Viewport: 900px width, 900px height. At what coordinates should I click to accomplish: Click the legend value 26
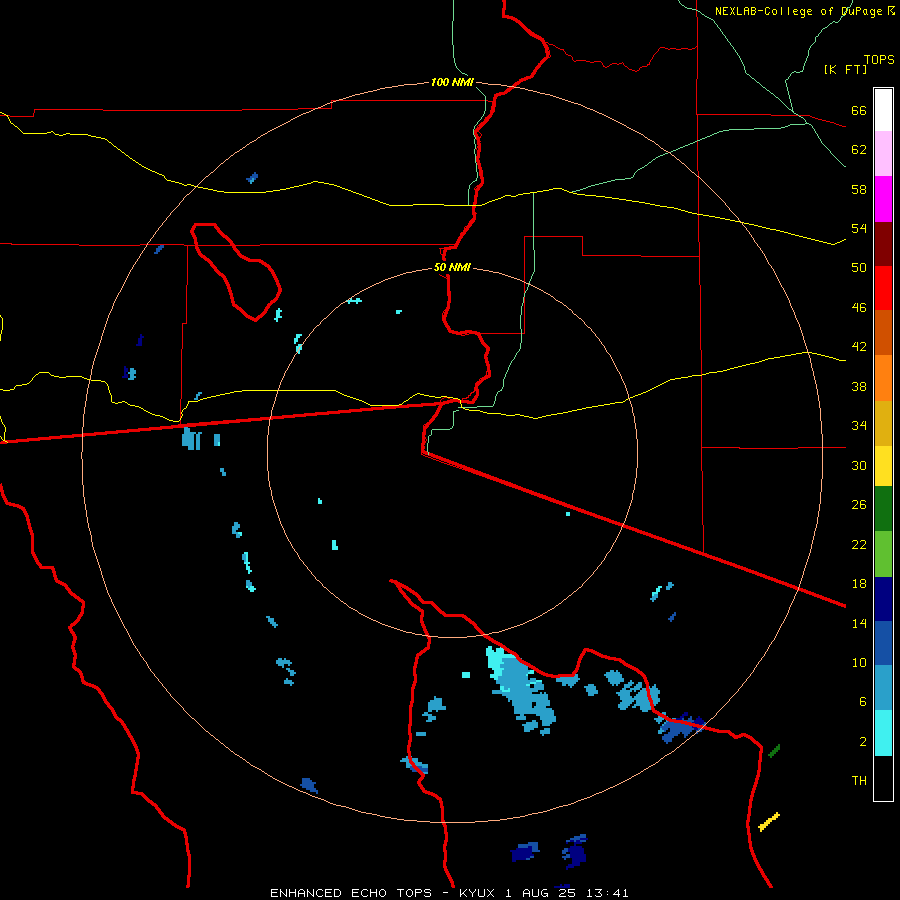[x=859, y=505]
